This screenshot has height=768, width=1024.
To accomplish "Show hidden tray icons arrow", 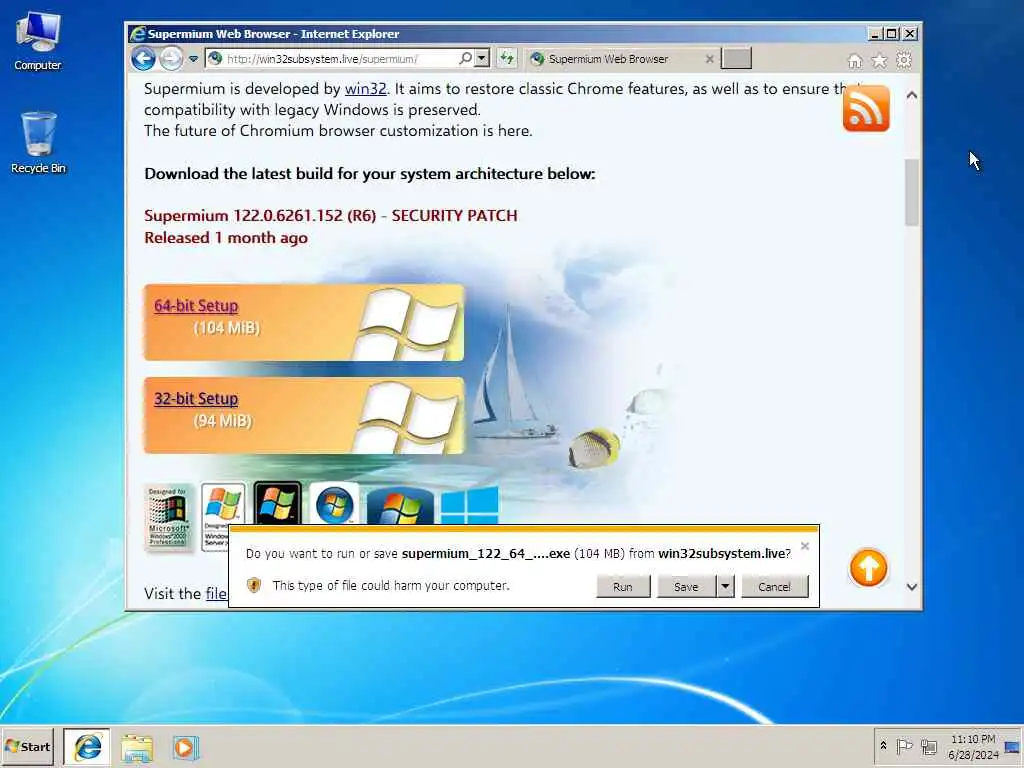I will [x=883, y=745].
